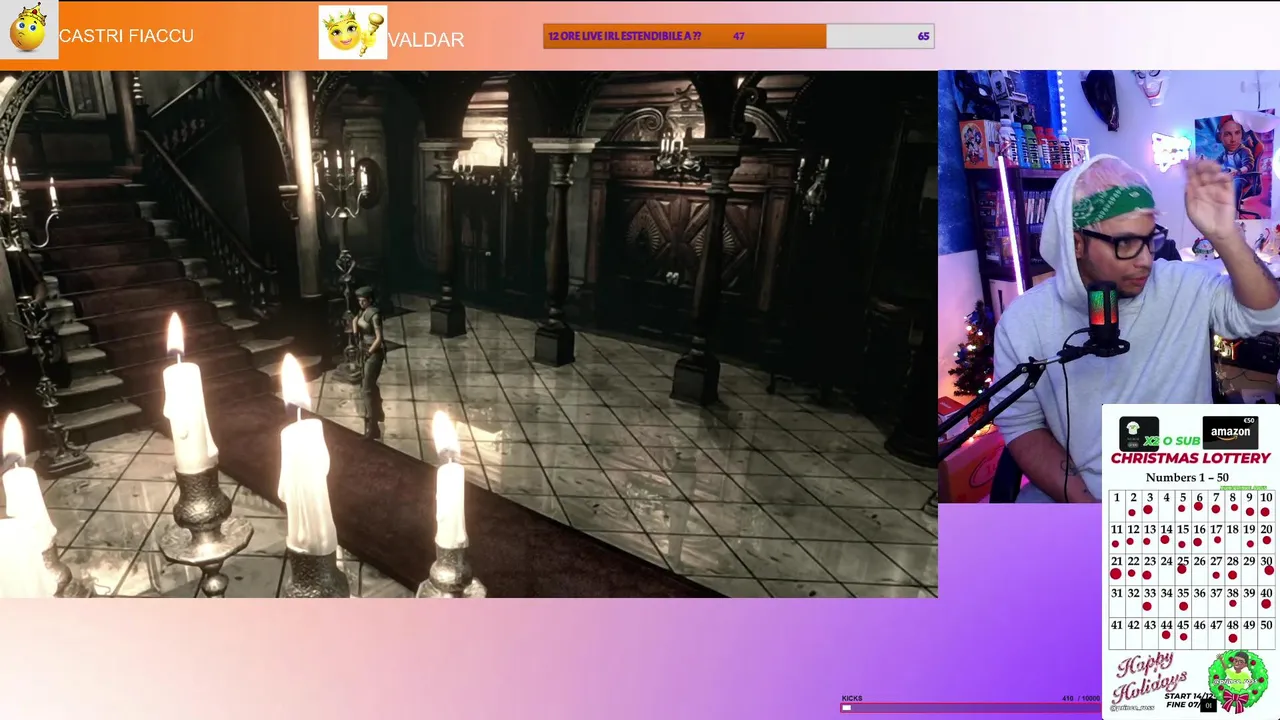
Task: Select lottery number 21 cell
Action: pyautogui.click(x=1116, y=570)
